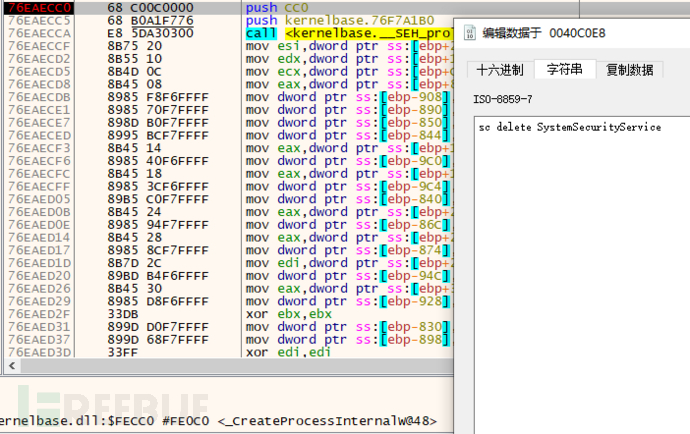Select the 字符串 string tab

(x=564, y=69)
